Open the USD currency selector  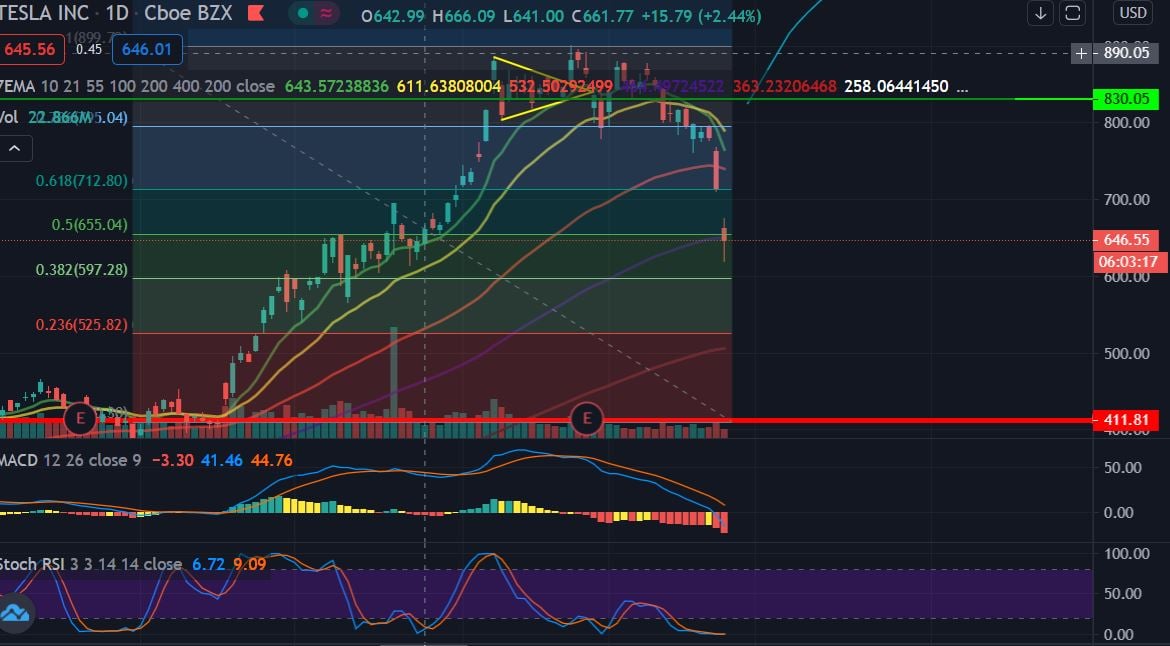1133,13
